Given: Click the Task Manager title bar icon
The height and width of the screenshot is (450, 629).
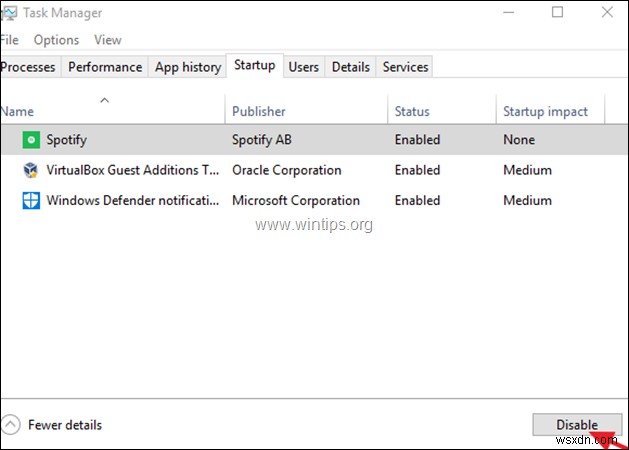Looking at the screenshot, I should click(x=8, y=13).
